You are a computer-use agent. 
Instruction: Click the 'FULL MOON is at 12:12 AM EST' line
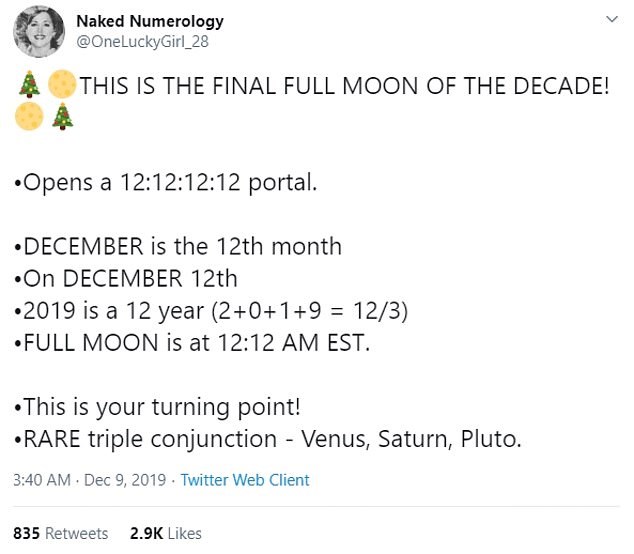click(x=193, y=343)
